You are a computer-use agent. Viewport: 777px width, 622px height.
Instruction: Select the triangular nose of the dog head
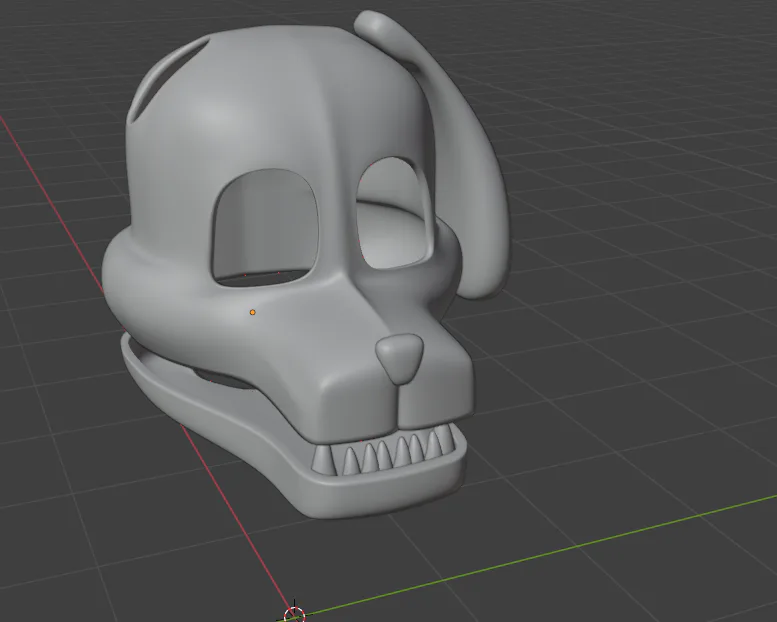[x=400, y=359]
